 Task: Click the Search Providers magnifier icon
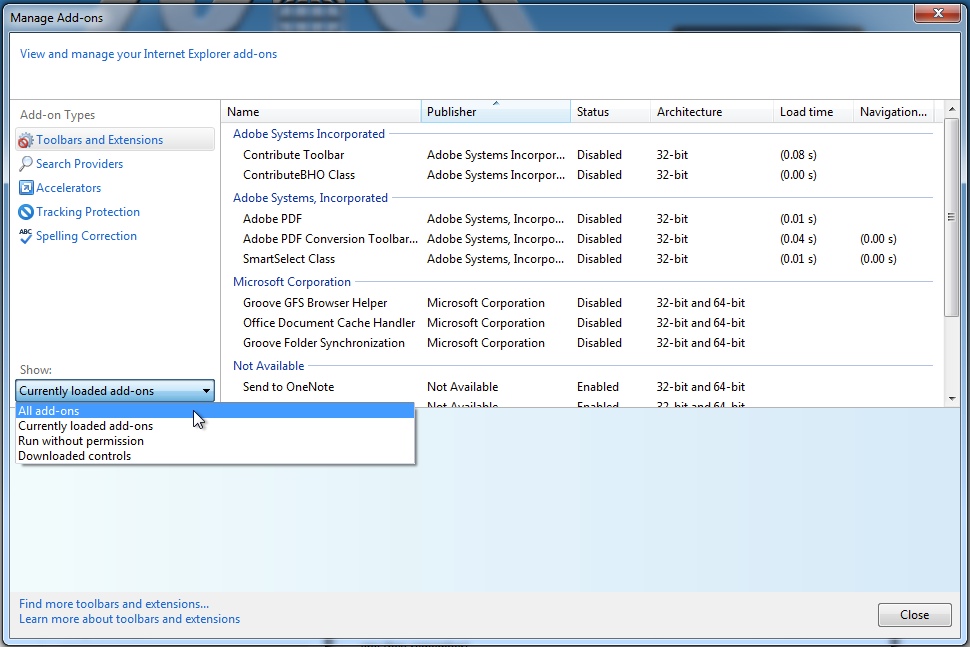click(x=25, y=164)
